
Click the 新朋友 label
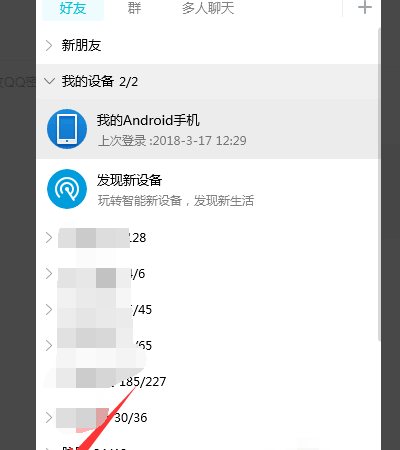pos(81,45)
